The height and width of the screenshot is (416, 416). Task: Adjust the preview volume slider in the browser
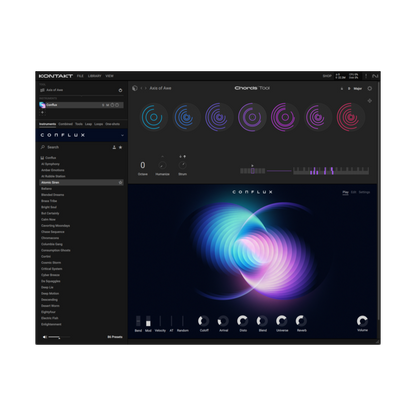[x=59, y=337]
